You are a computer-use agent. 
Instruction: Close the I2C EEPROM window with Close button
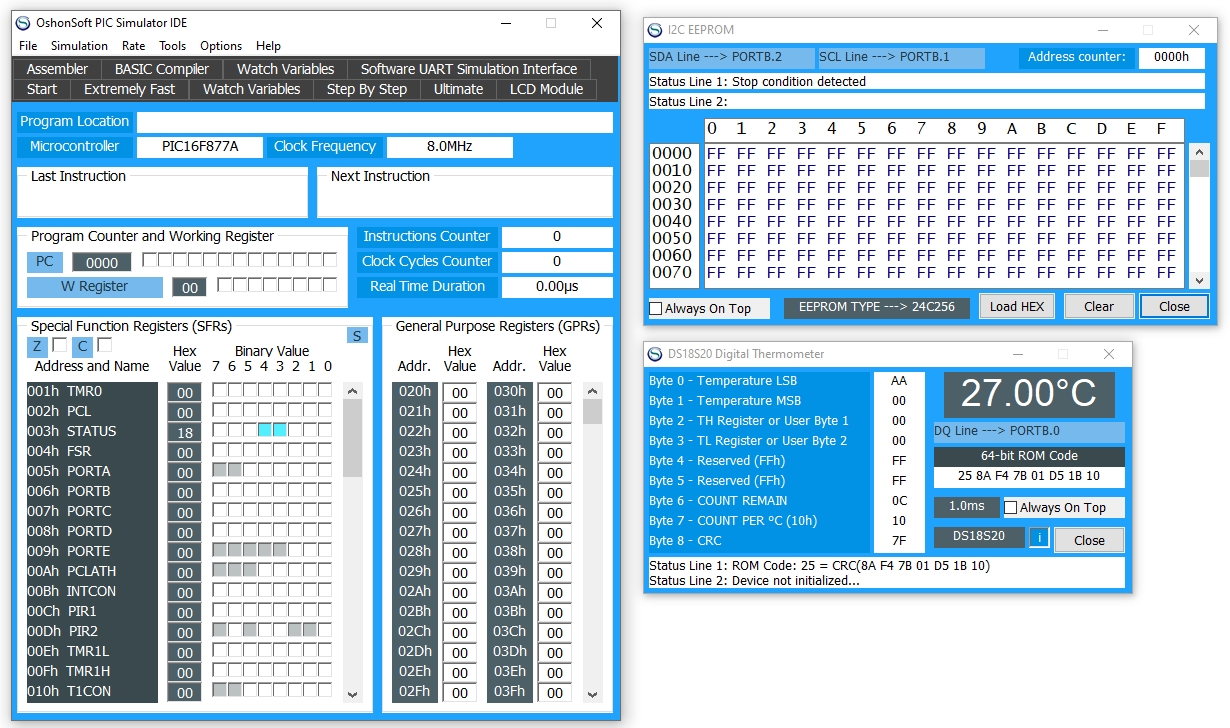1174,306
